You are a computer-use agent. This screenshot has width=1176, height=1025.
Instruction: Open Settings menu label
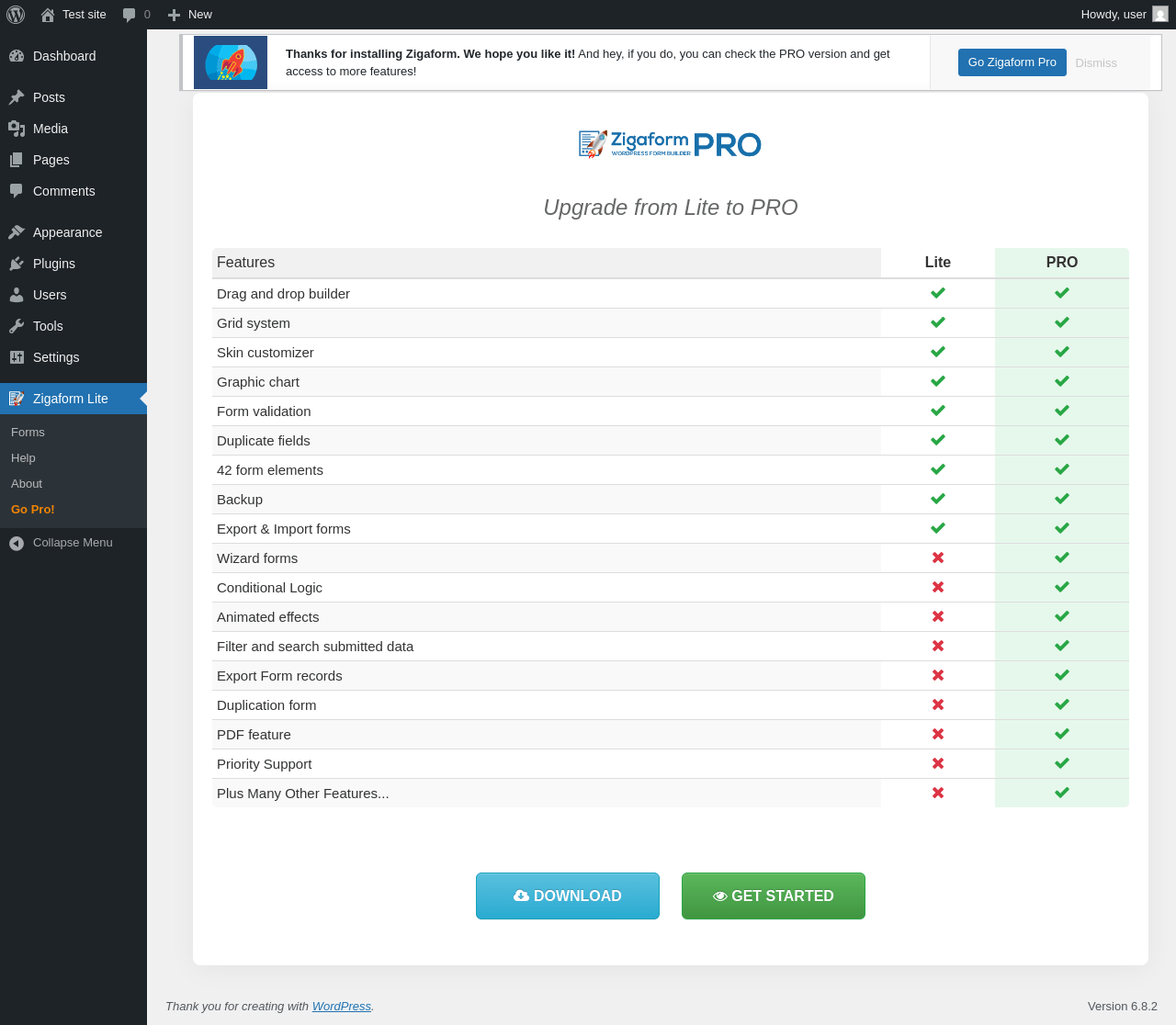(x=56, y=357)
